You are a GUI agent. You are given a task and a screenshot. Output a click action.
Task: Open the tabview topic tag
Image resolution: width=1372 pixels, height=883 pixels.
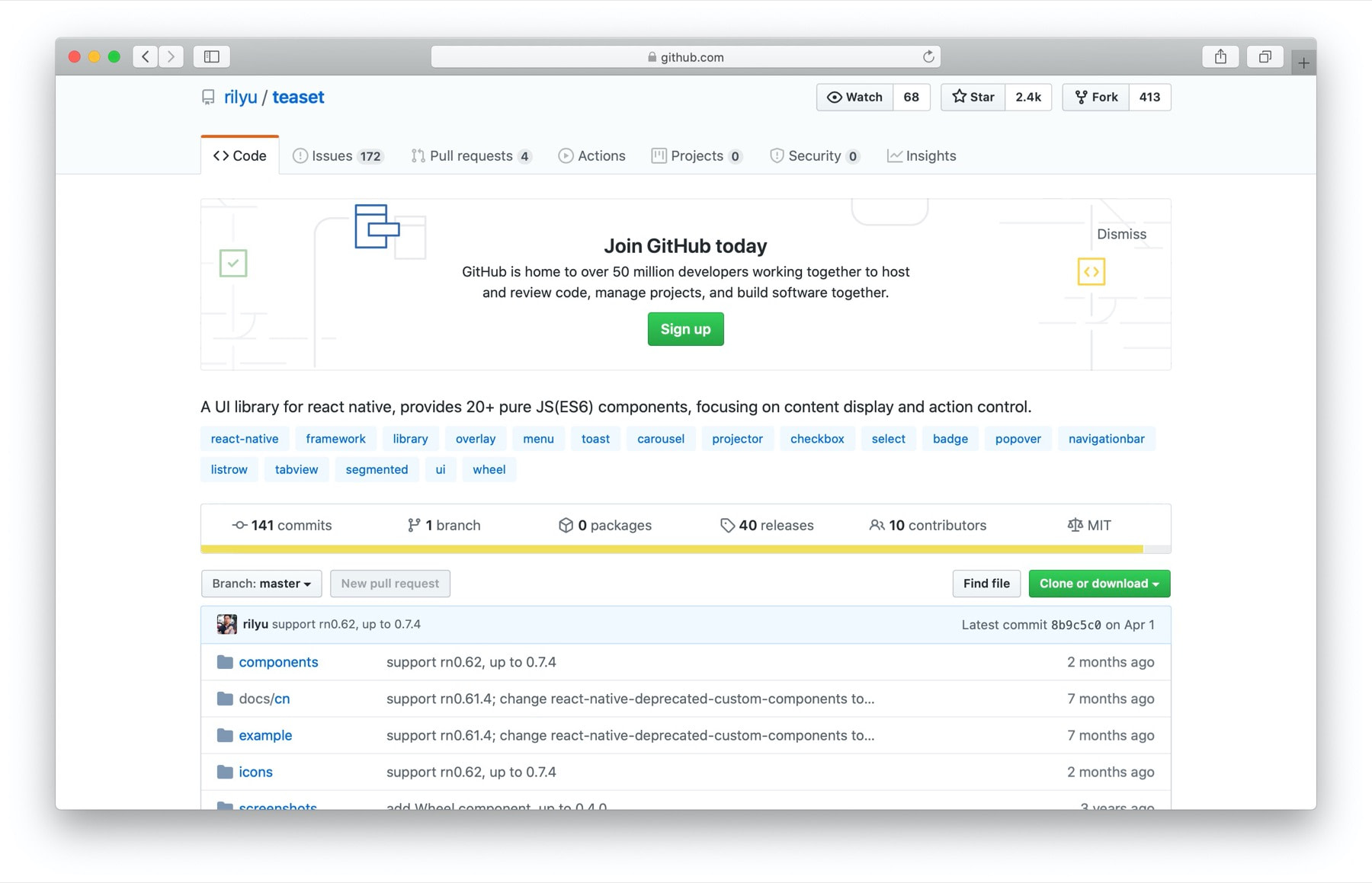(x=297, y=469)
